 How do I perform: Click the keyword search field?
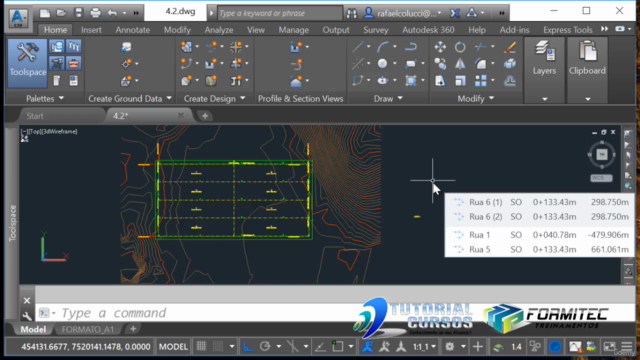click(x=280, y=13)
